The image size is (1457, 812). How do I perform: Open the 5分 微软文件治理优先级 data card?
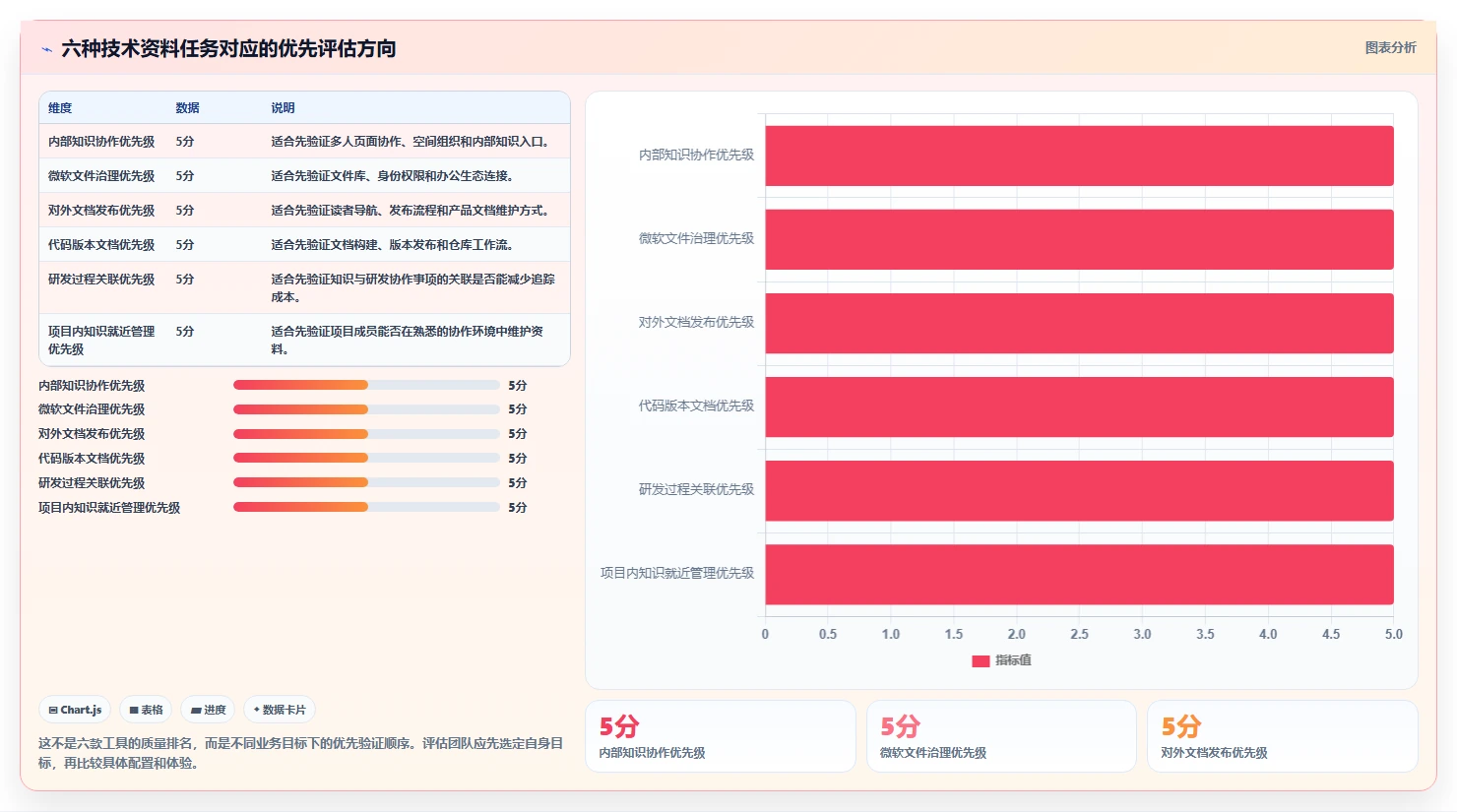tap(1001, 736)
